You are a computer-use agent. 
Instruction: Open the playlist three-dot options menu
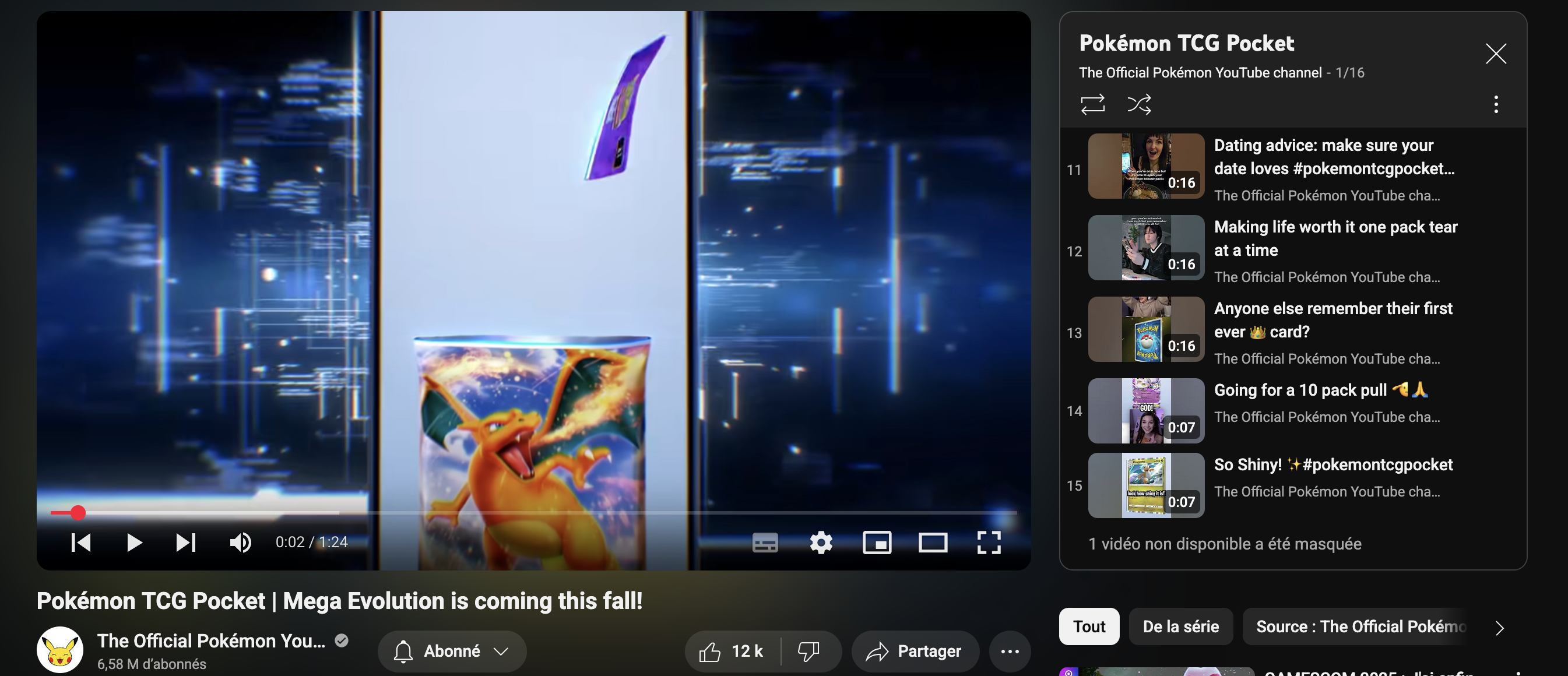[x=1496, y=105]
